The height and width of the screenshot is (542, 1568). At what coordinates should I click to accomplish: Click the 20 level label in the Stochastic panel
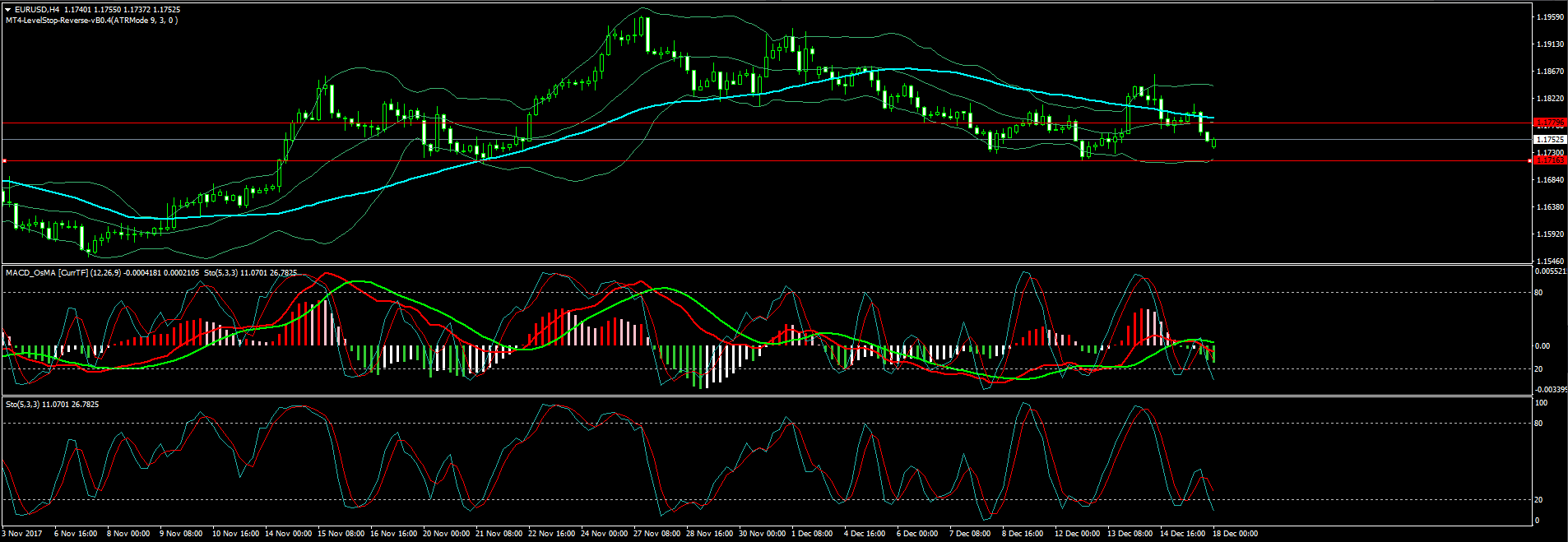click(x=1539, y=500)
